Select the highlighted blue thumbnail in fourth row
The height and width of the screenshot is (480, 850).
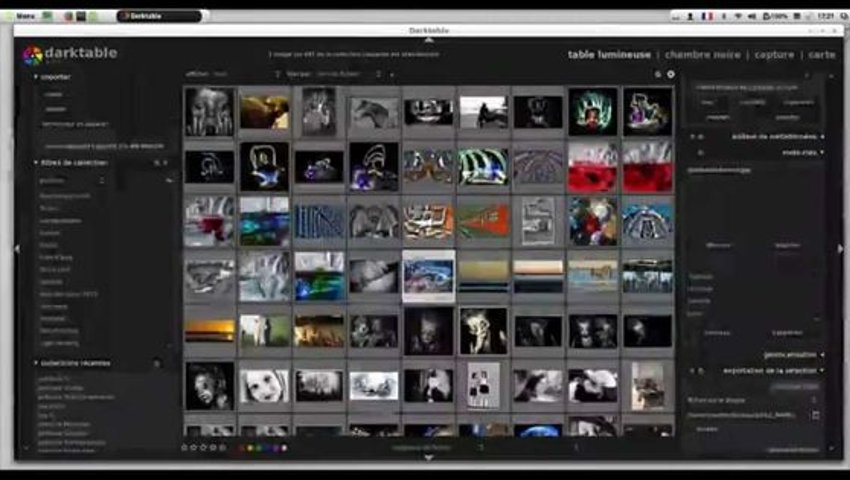(428, 276)
